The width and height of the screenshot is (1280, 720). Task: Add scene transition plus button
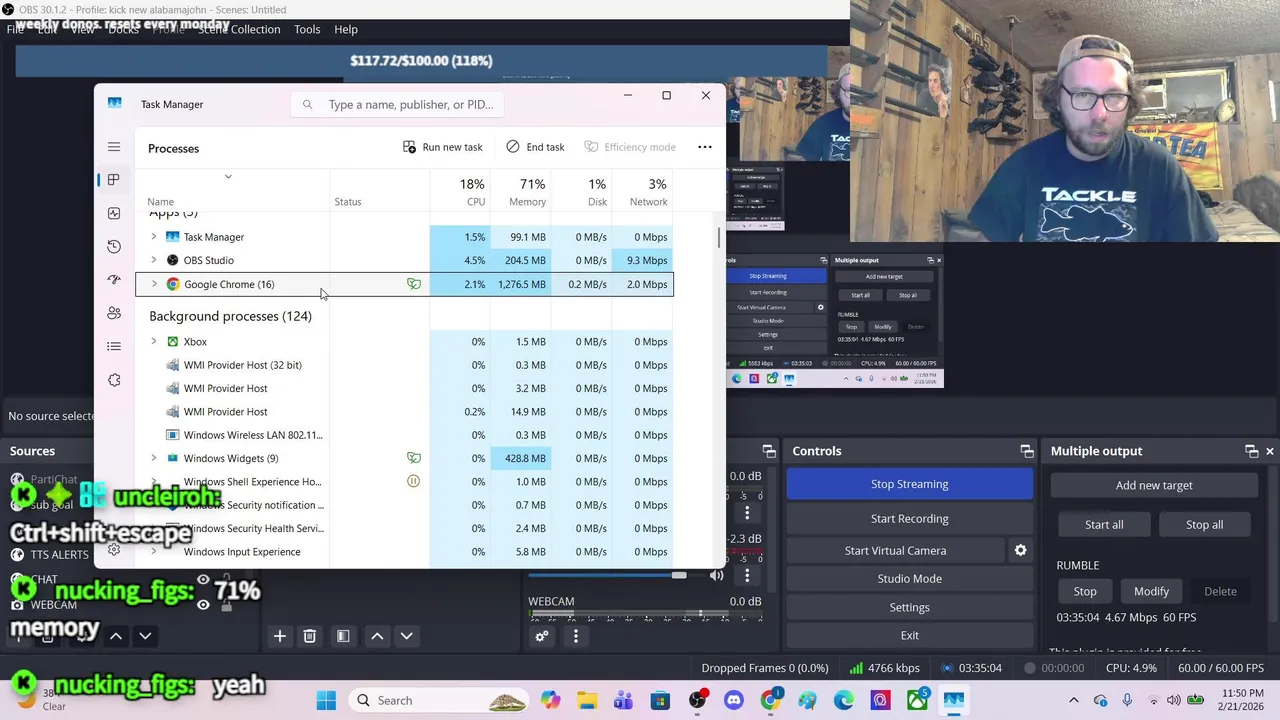[280, 636]
